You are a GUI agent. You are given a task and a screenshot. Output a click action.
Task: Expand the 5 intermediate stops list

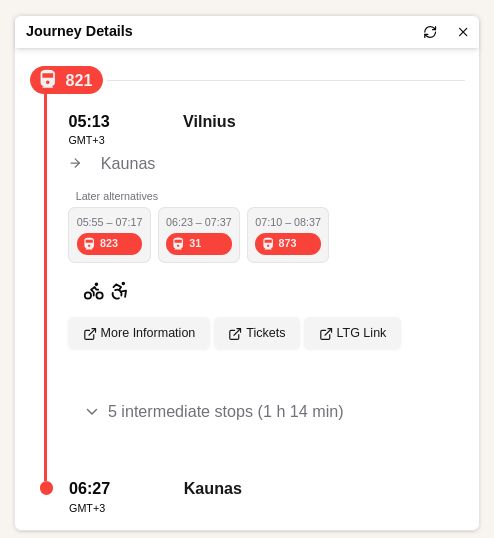click(x=215, y=411)
